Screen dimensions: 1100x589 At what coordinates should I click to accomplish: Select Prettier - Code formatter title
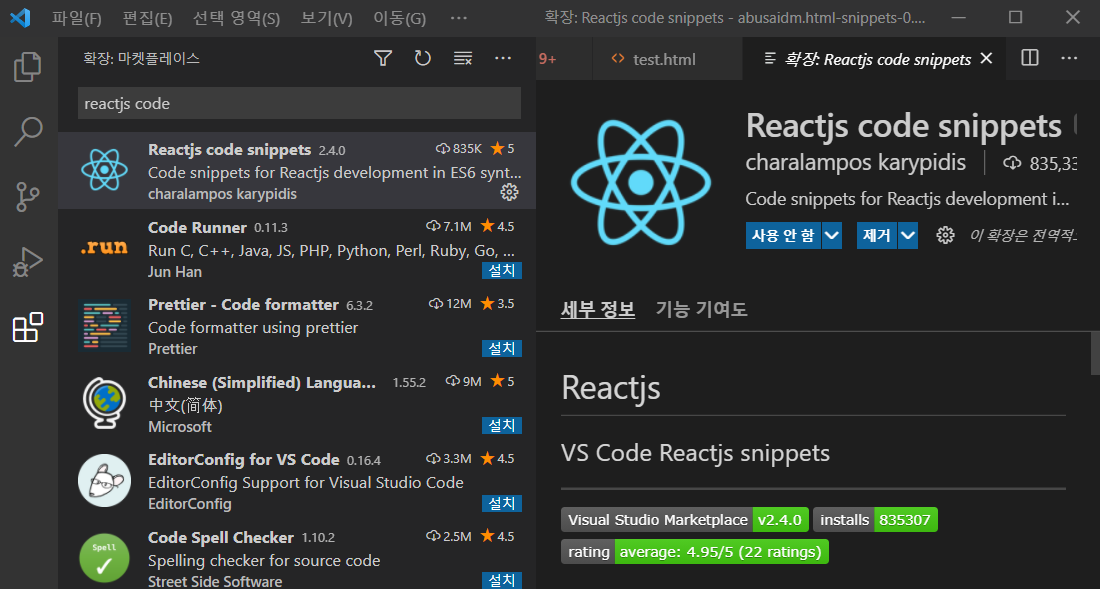(x=243, y=305)
